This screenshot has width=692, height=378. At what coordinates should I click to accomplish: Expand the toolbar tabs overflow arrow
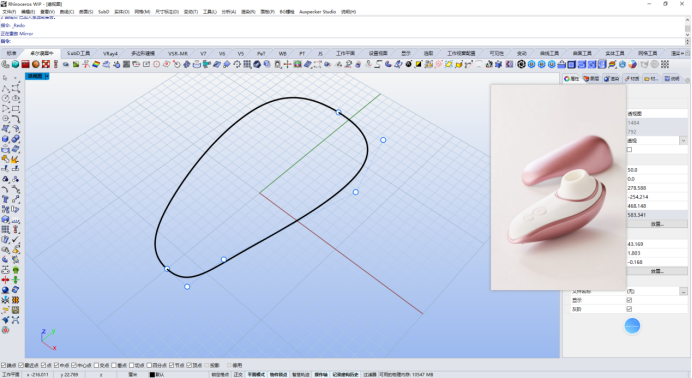tap(682, 53)
